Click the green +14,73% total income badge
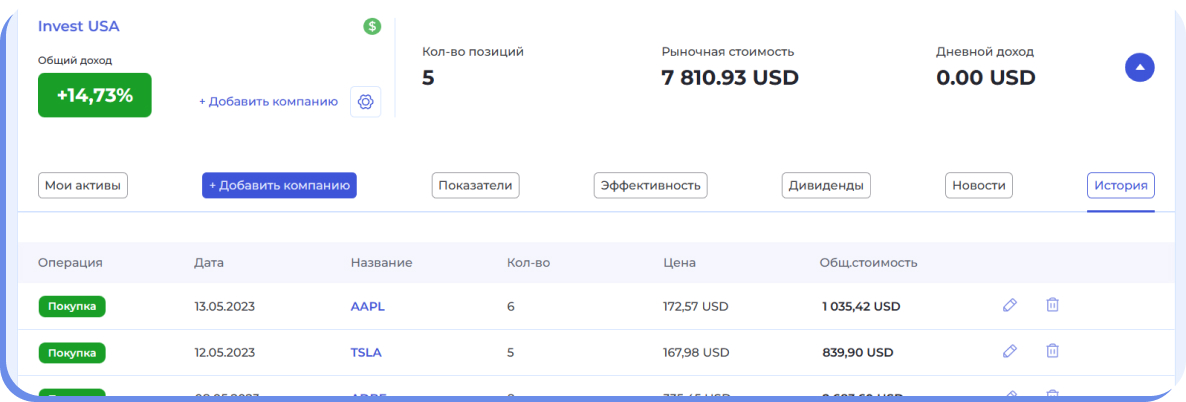This screenshot has height=402, width=1186. click(95, 95)
